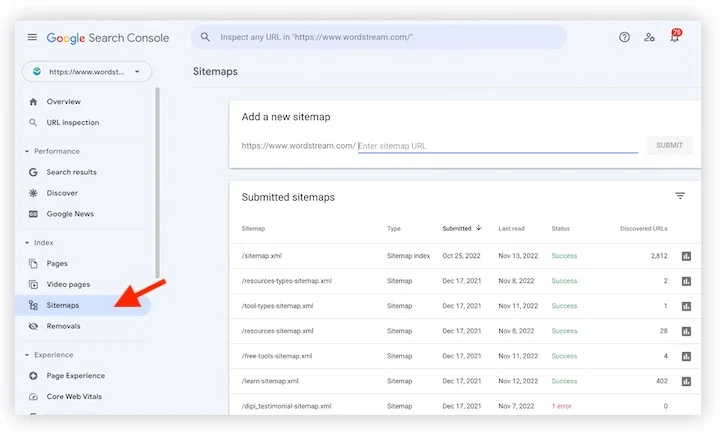Open the /tool-types-sitemap.xml row
This screenshot has height=435, width=720.
465,306
